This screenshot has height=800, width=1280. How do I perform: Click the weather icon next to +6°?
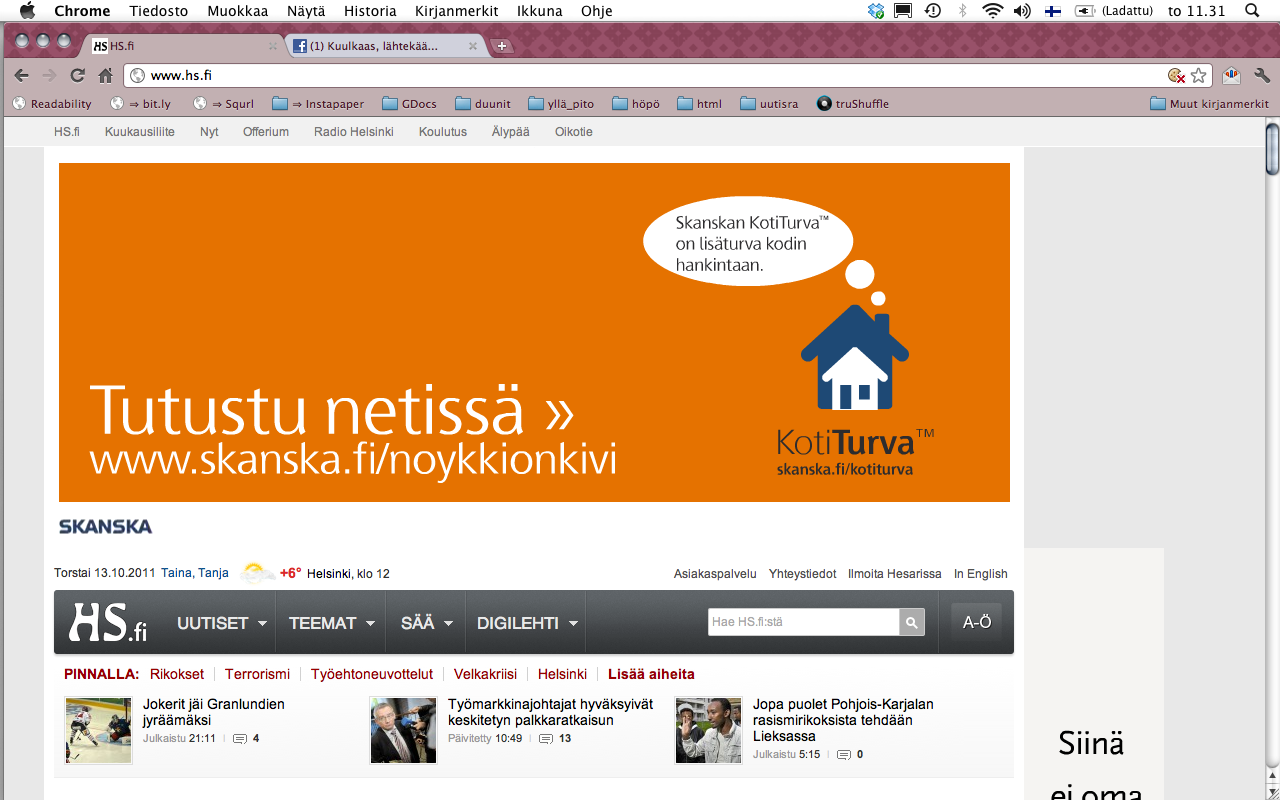pyautogui.click(x=256, y=573)
